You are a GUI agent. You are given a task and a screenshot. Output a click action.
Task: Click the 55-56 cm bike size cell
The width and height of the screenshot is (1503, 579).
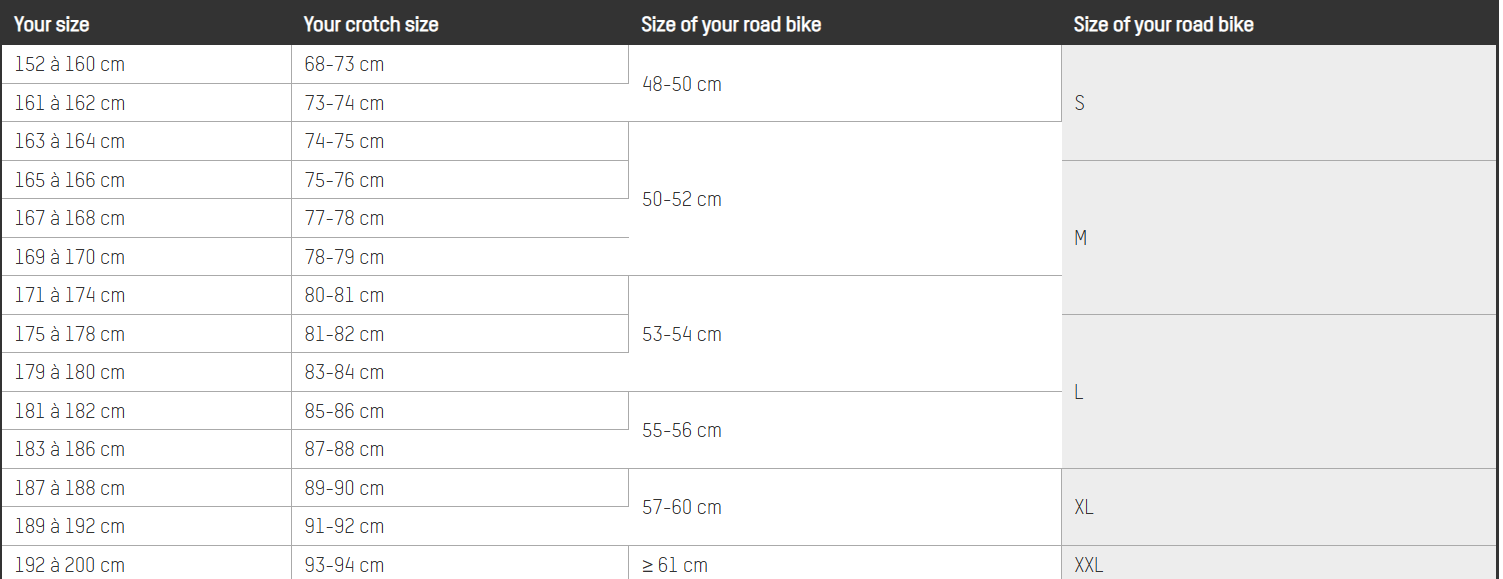(681, 430)
